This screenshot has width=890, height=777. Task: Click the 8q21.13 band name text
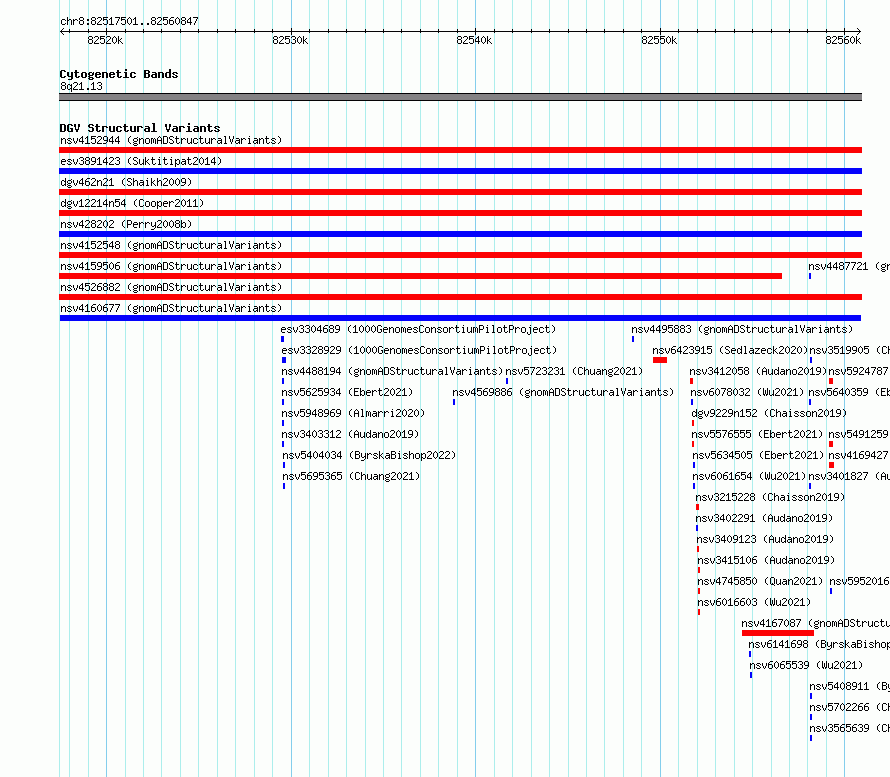(x=81, y=86)
